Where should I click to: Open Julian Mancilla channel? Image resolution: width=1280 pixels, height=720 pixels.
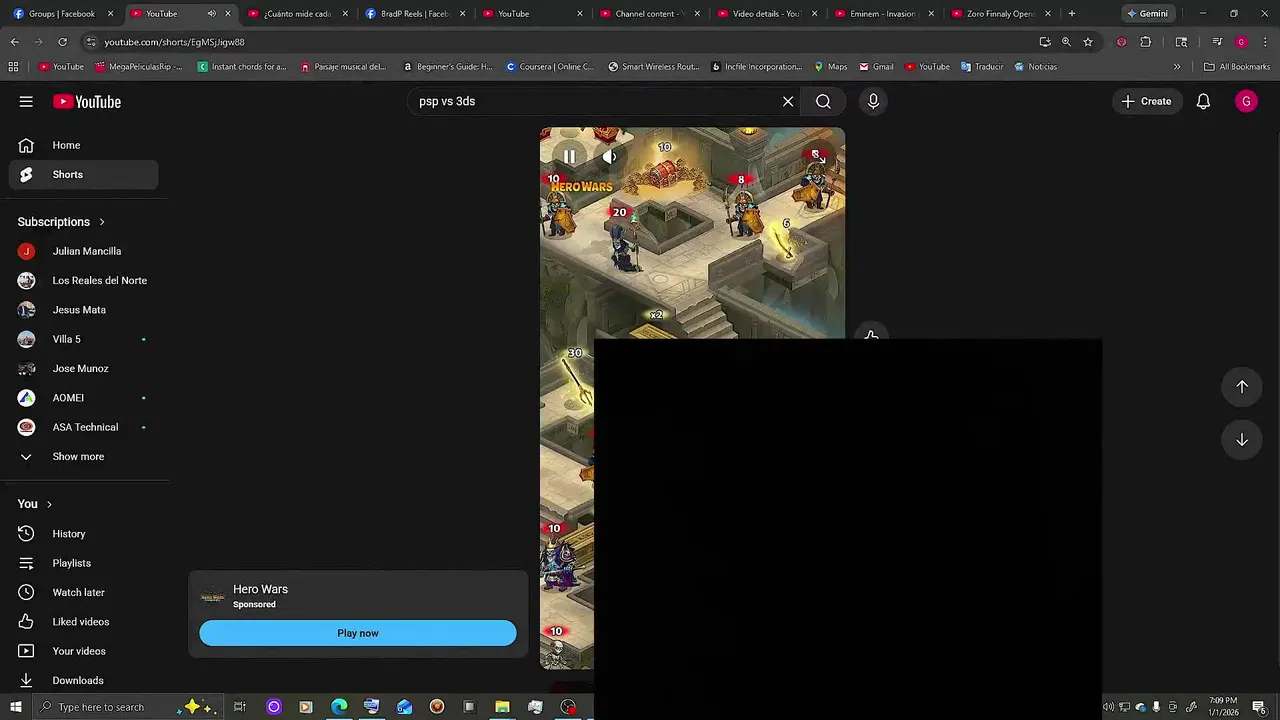(84, 251)
